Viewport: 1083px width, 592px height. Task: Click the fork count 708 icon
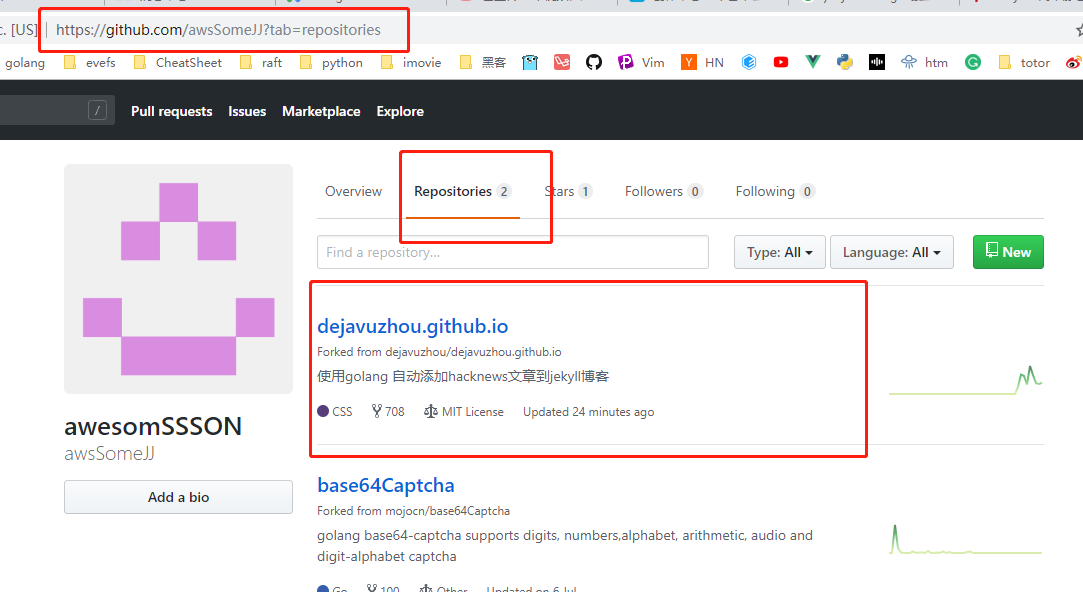pyautogui.click(x=376, y=412)
